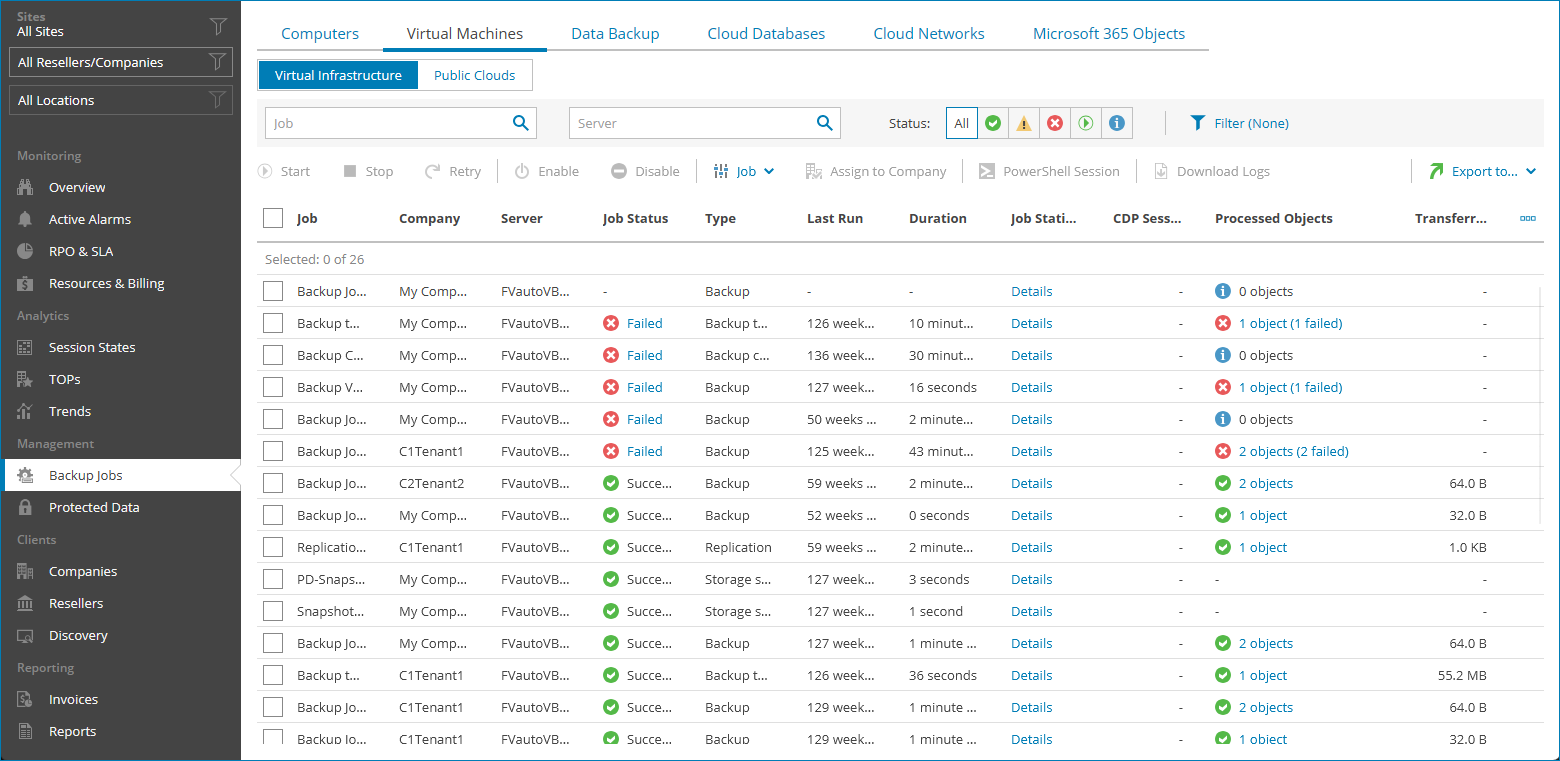Expand the Job actions dropdown

(x=744, y=171)
